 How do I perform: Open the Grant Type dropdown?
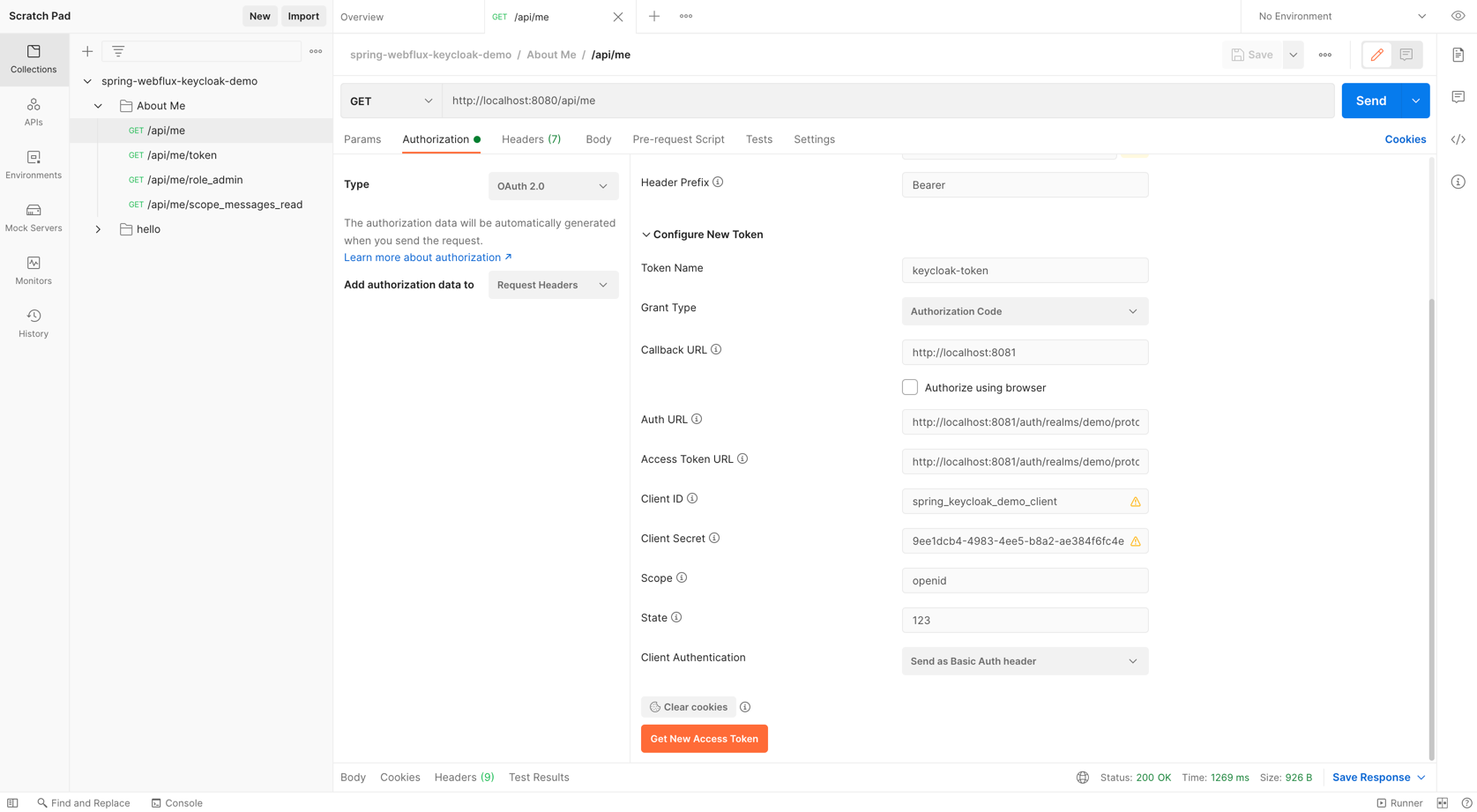[1025, 311]
